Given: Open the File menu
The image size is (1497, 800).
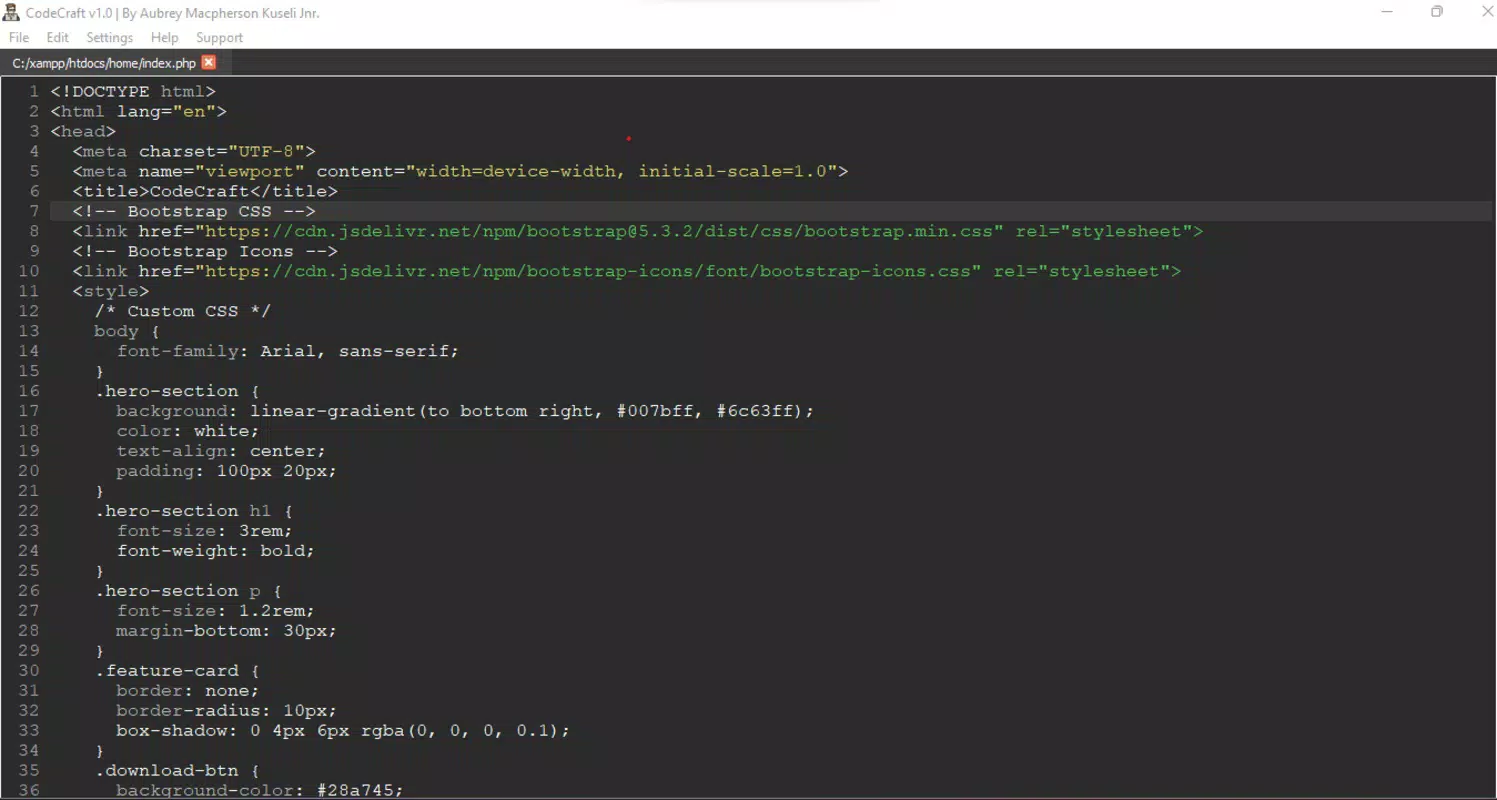Looking at the screenshot, I should click(19, 37).
